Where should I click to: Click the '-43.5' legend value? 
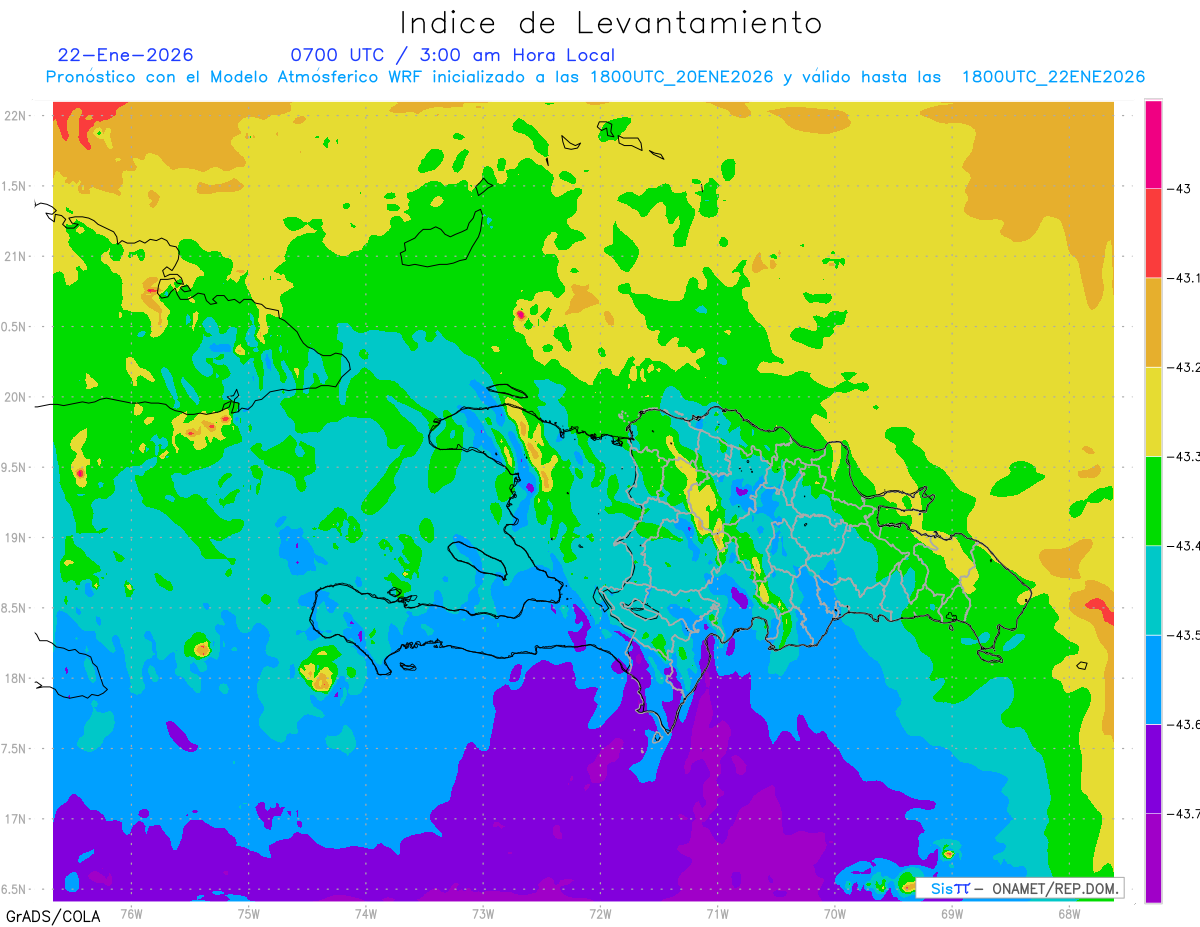[1183, 635]
